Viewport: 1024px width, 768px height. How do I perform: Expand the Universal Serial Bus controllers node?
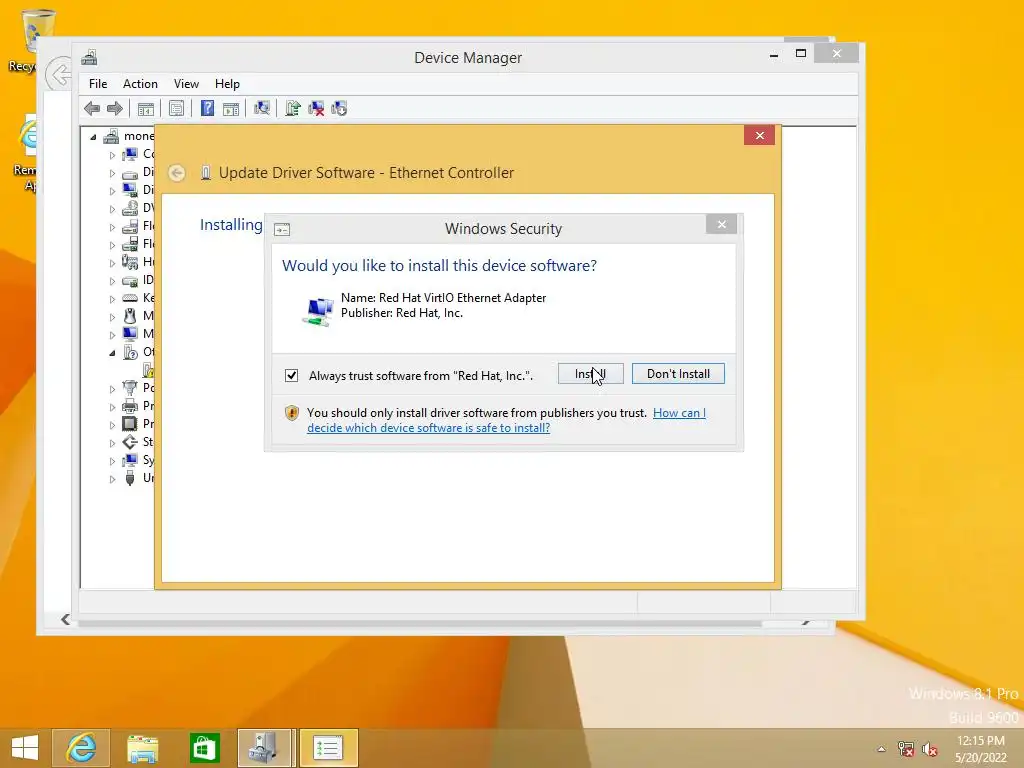tap(112, 479)
